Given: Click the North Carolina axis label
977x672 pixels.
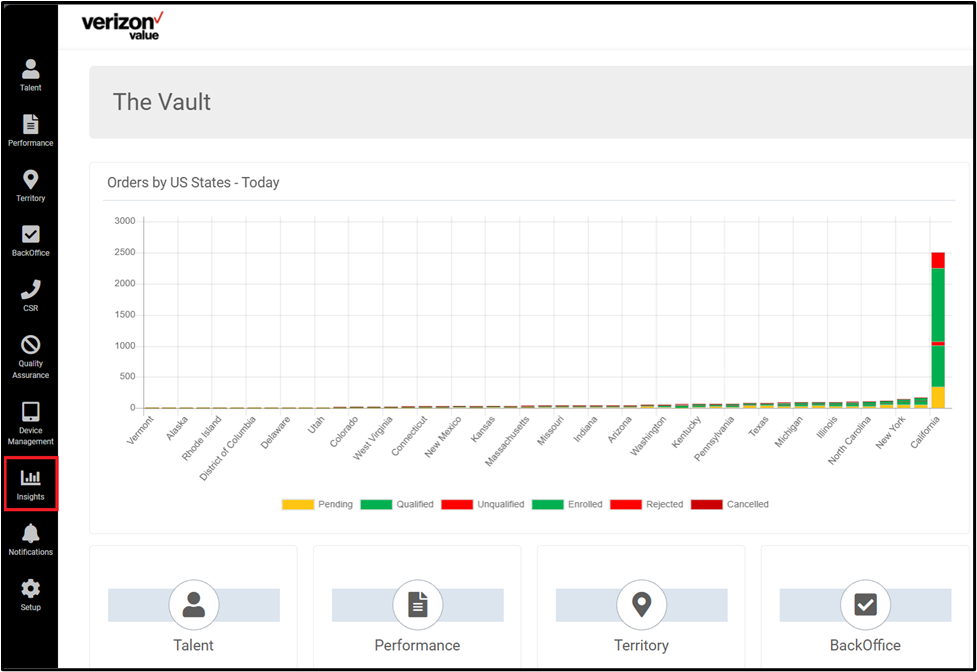Looking at the screenshot, I should [849, 440].
